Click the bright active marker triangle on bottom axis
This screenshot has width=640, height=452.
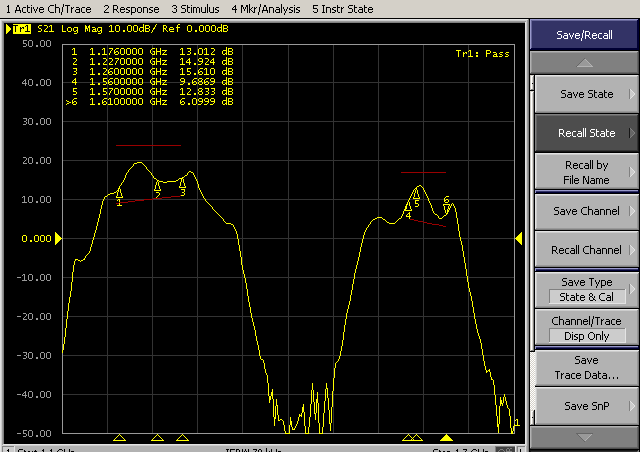(447, 438)
